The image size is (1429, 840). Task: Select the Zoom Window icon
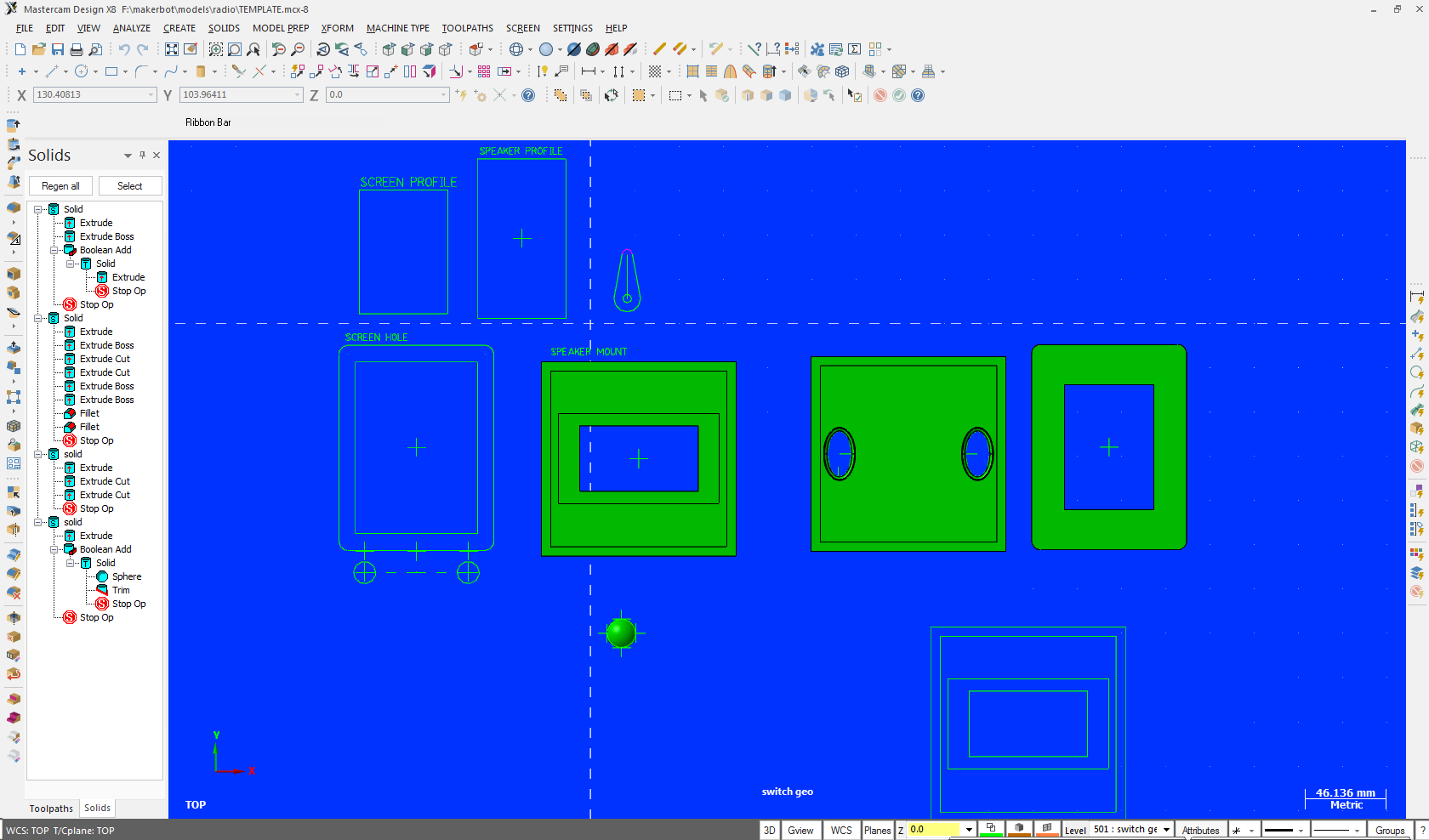pyautogui.click(x=216, y=49)
